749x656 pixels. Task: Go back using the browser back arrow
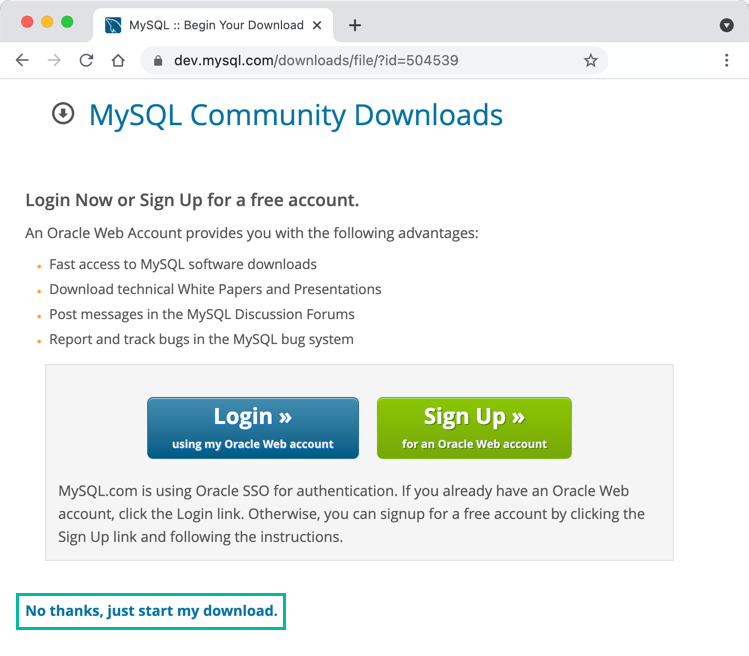point(22,60)
